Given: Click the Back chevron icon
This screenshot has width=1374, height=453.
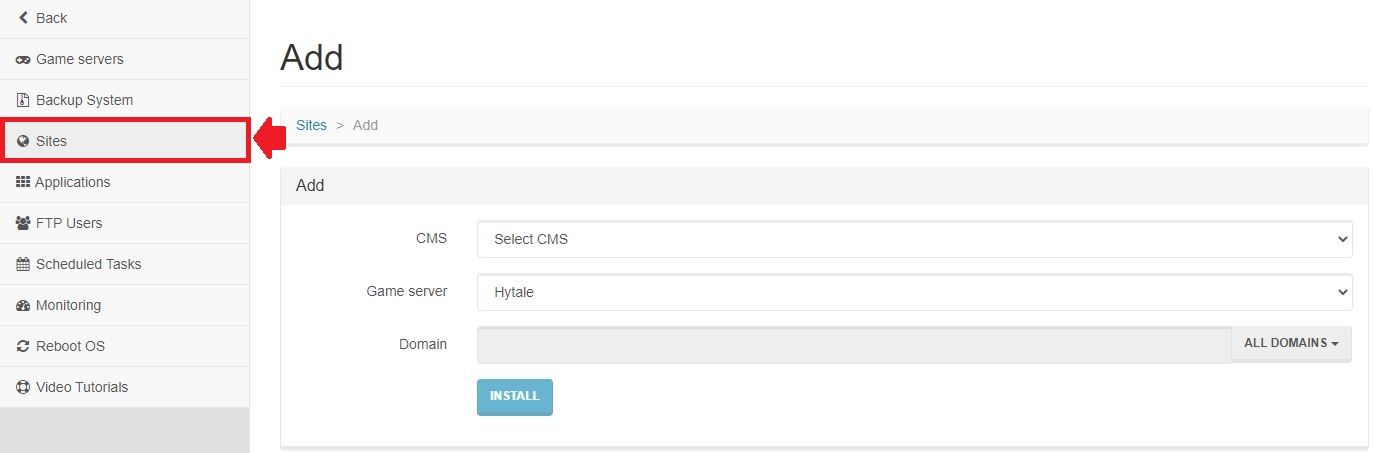Looking at the screenshot, I should pos(23,18).
